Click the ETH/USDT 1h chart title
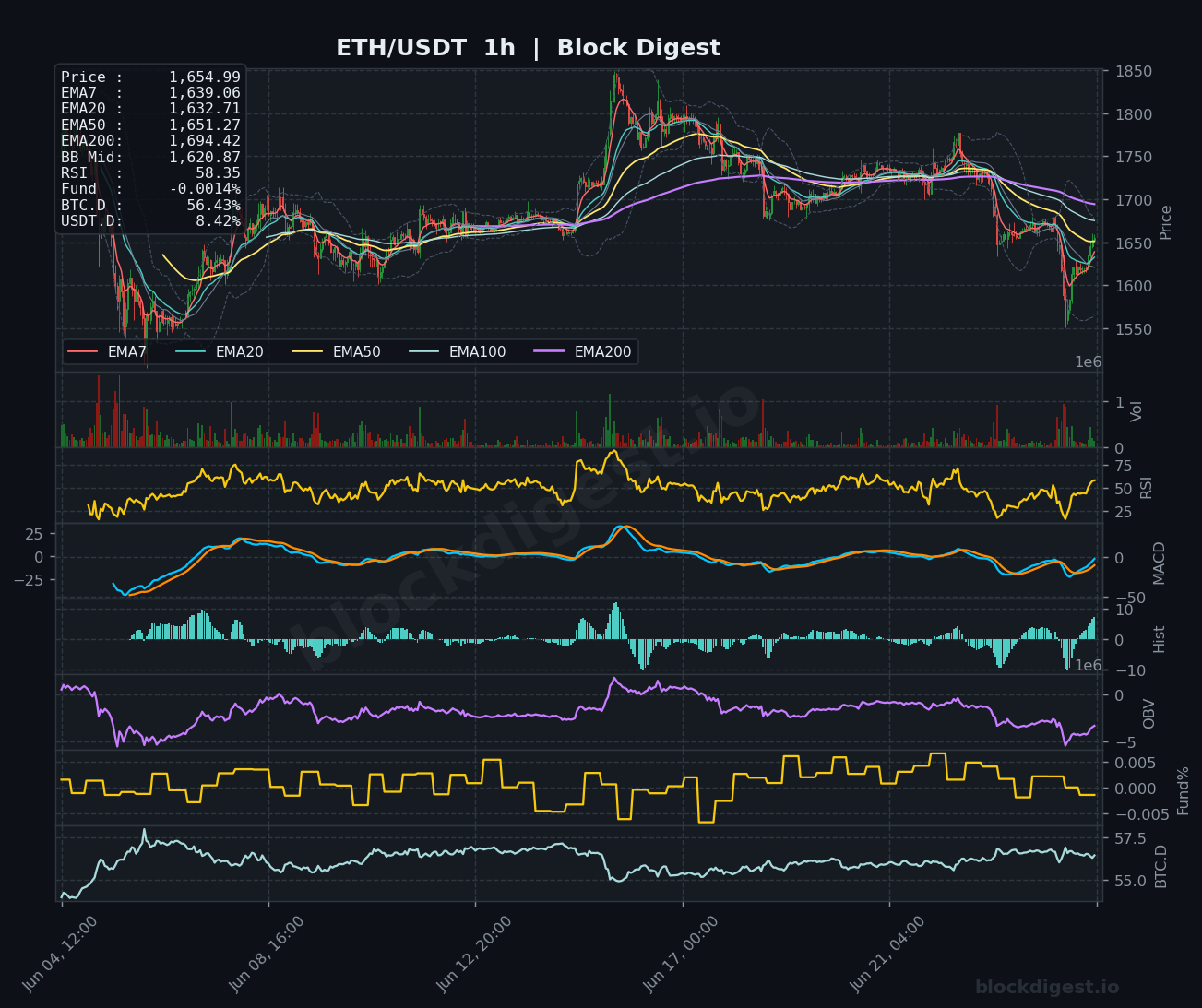1202x1008 pixels. [x=528, y=48]
